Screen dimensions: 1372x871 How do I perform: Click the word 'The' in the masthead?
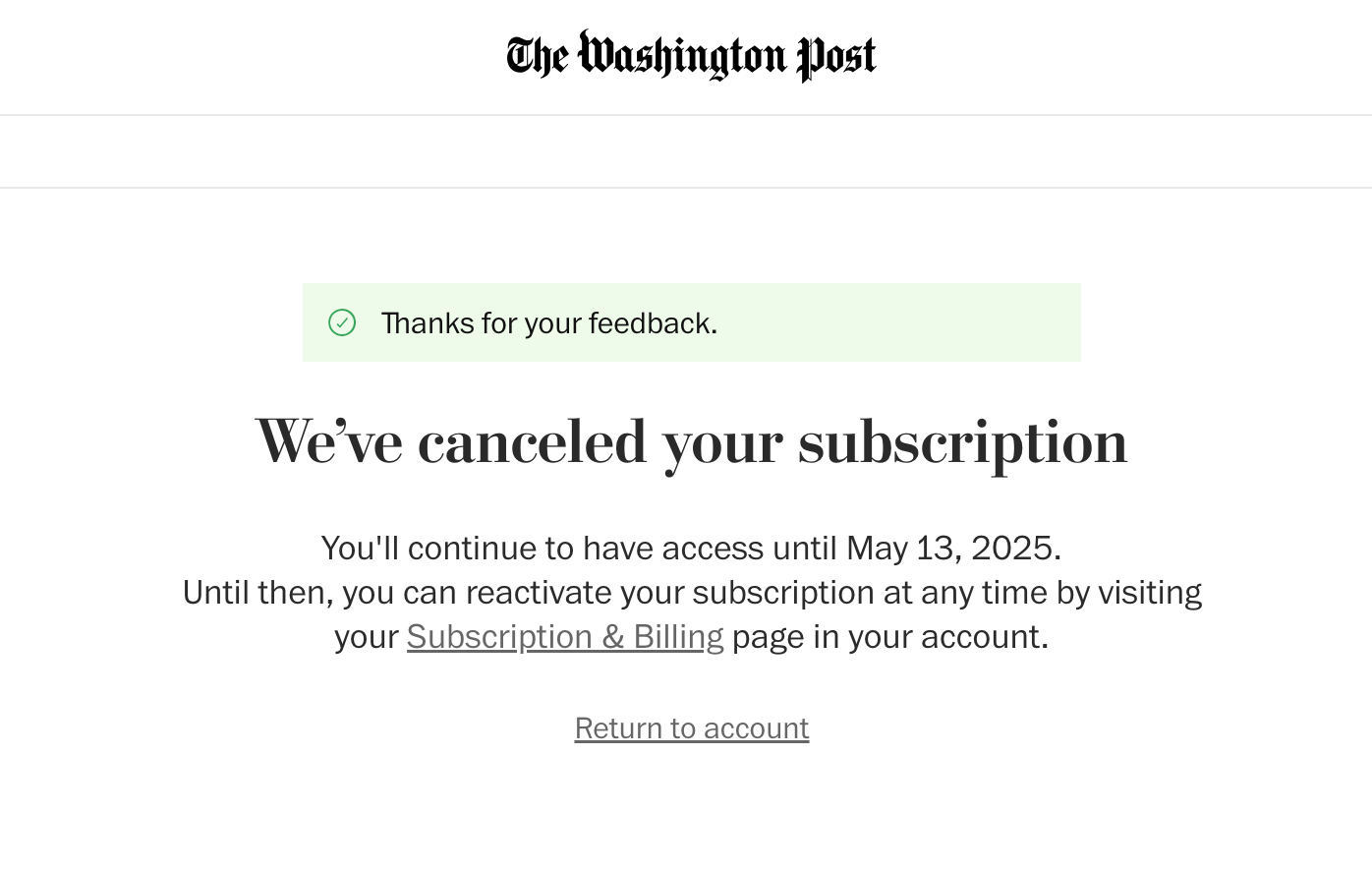[537, 57]
